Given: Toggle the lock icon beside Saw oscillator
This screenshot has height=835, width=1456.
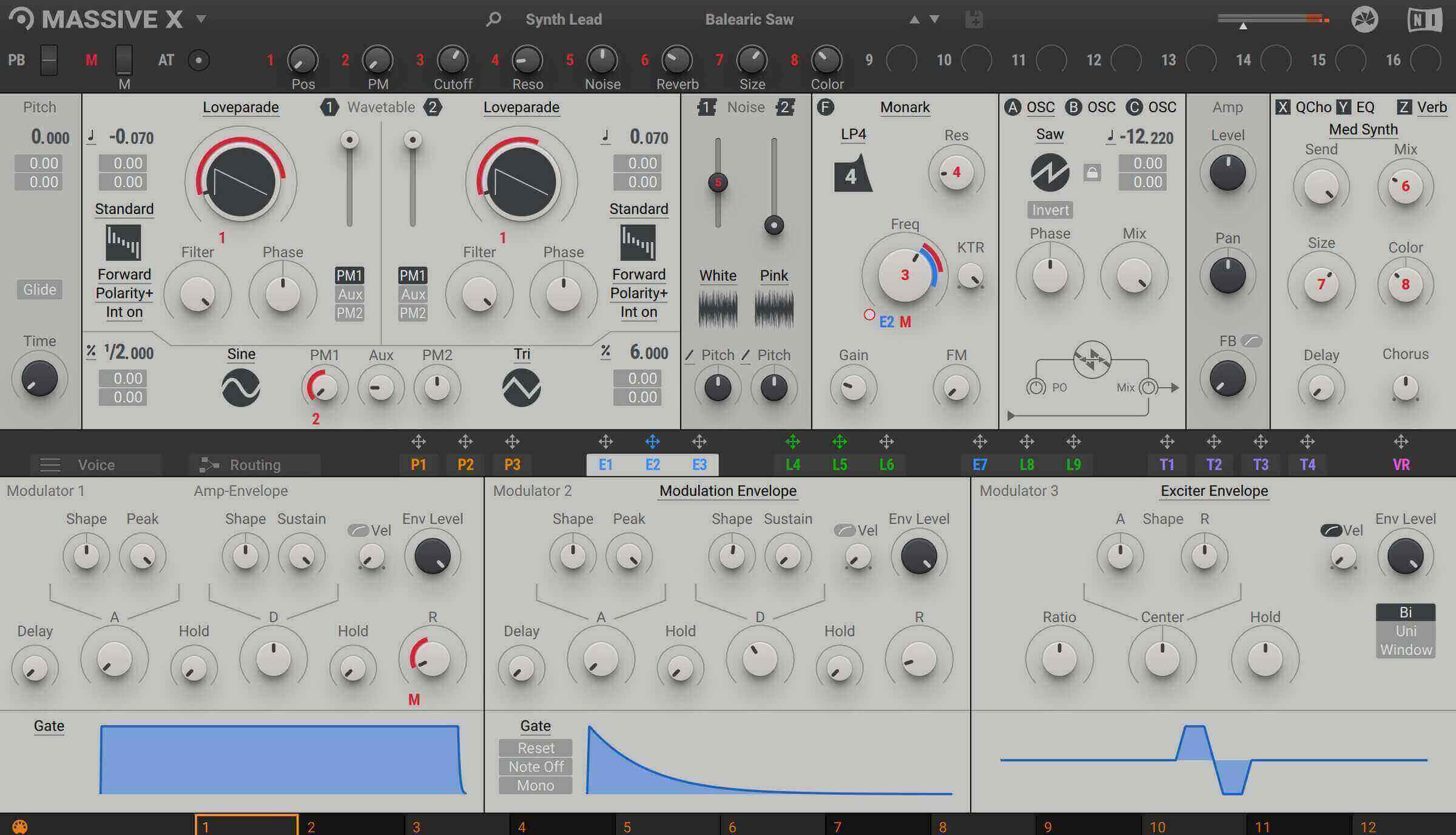Looking at the screenshot, I should pyautogui.click(x=1092, y=173).
